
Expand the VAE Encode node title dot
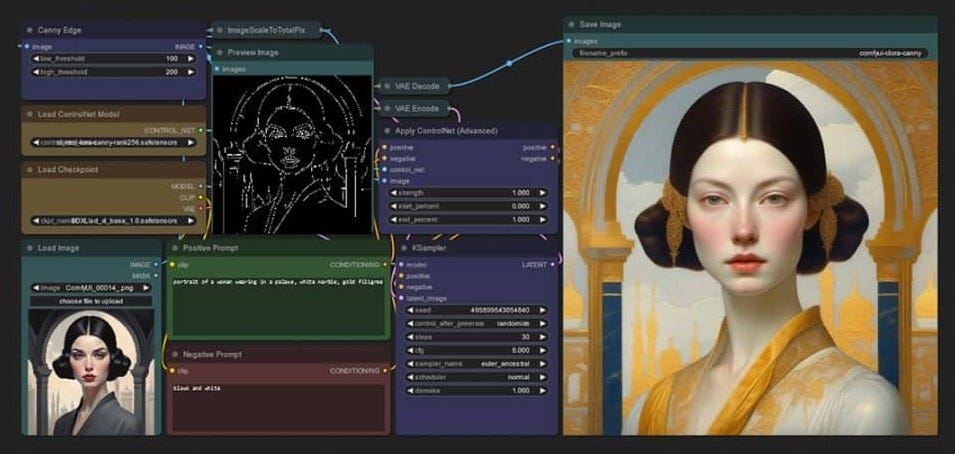point(387,108)
